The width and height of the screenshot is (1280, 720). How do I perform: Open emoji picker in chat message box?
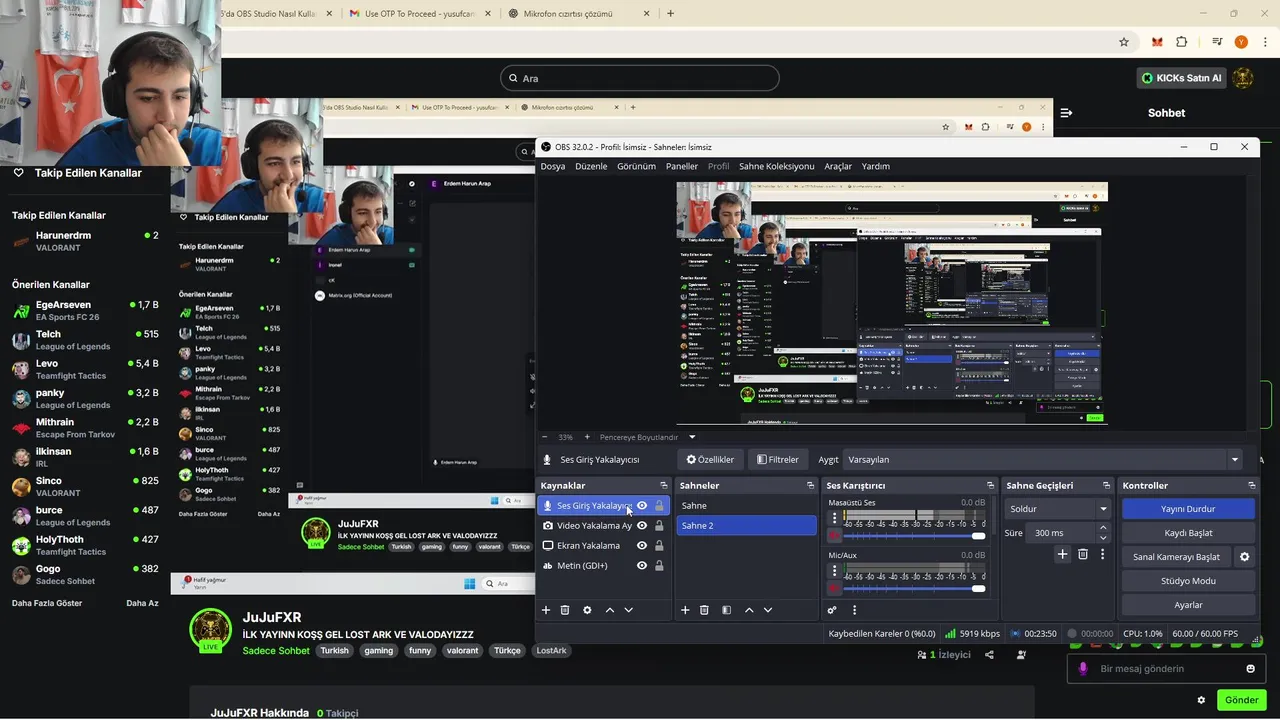click(1250, 669)
